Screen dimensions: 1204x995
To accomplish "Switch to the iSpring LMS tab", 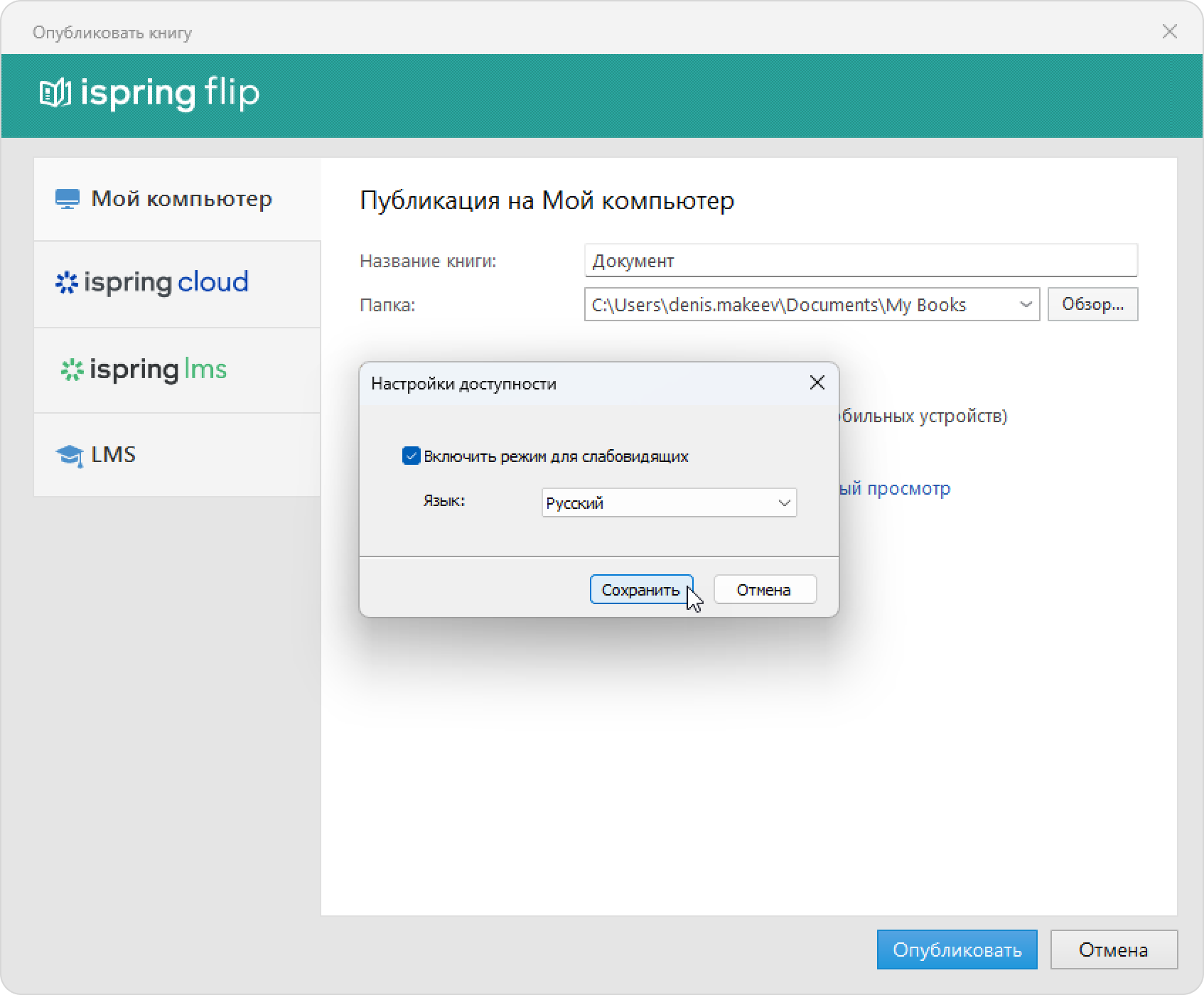I will point(177,370).
